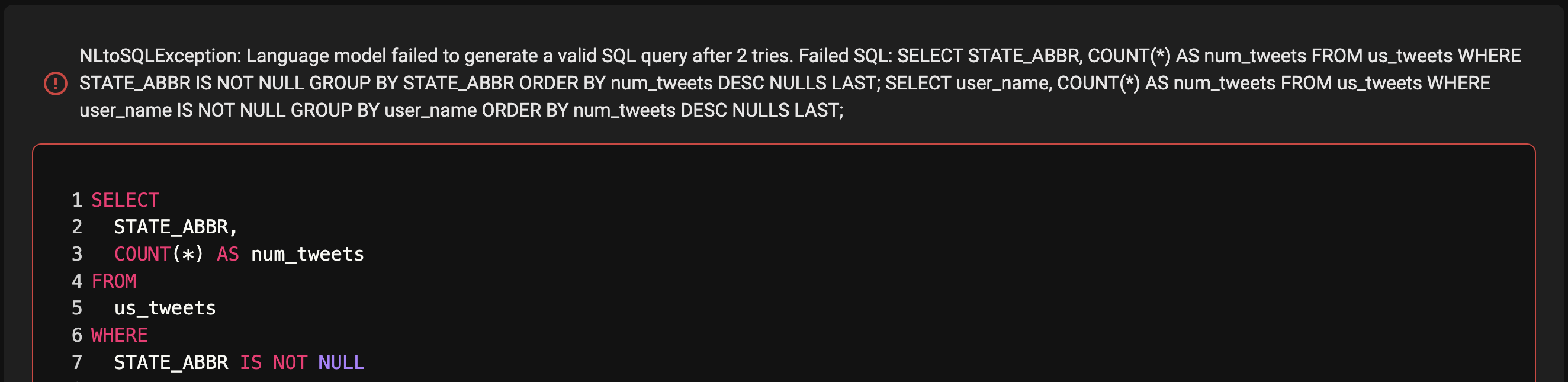This screenshot has width=1568, height=382.
Task: Click line number 4 in the code gutter
Action: click(x=77, y=281)
